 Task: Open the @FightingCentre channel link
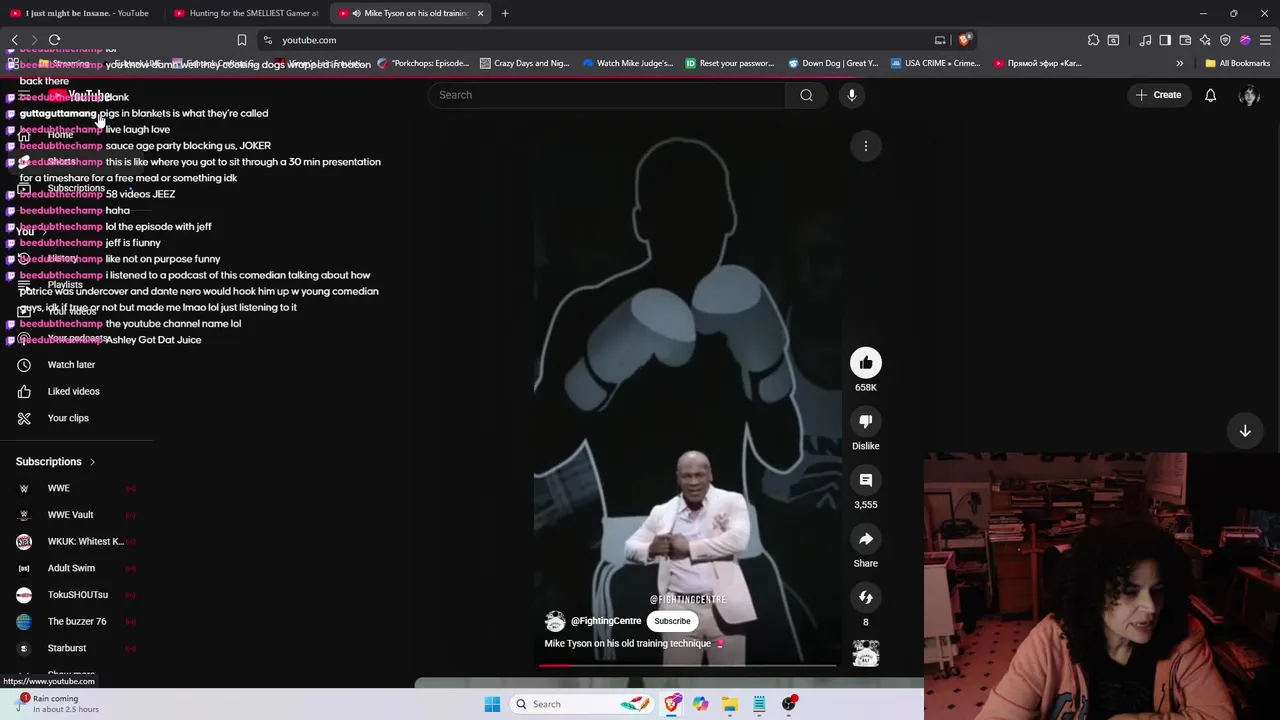pyautogui.click(x=606, y=621)
